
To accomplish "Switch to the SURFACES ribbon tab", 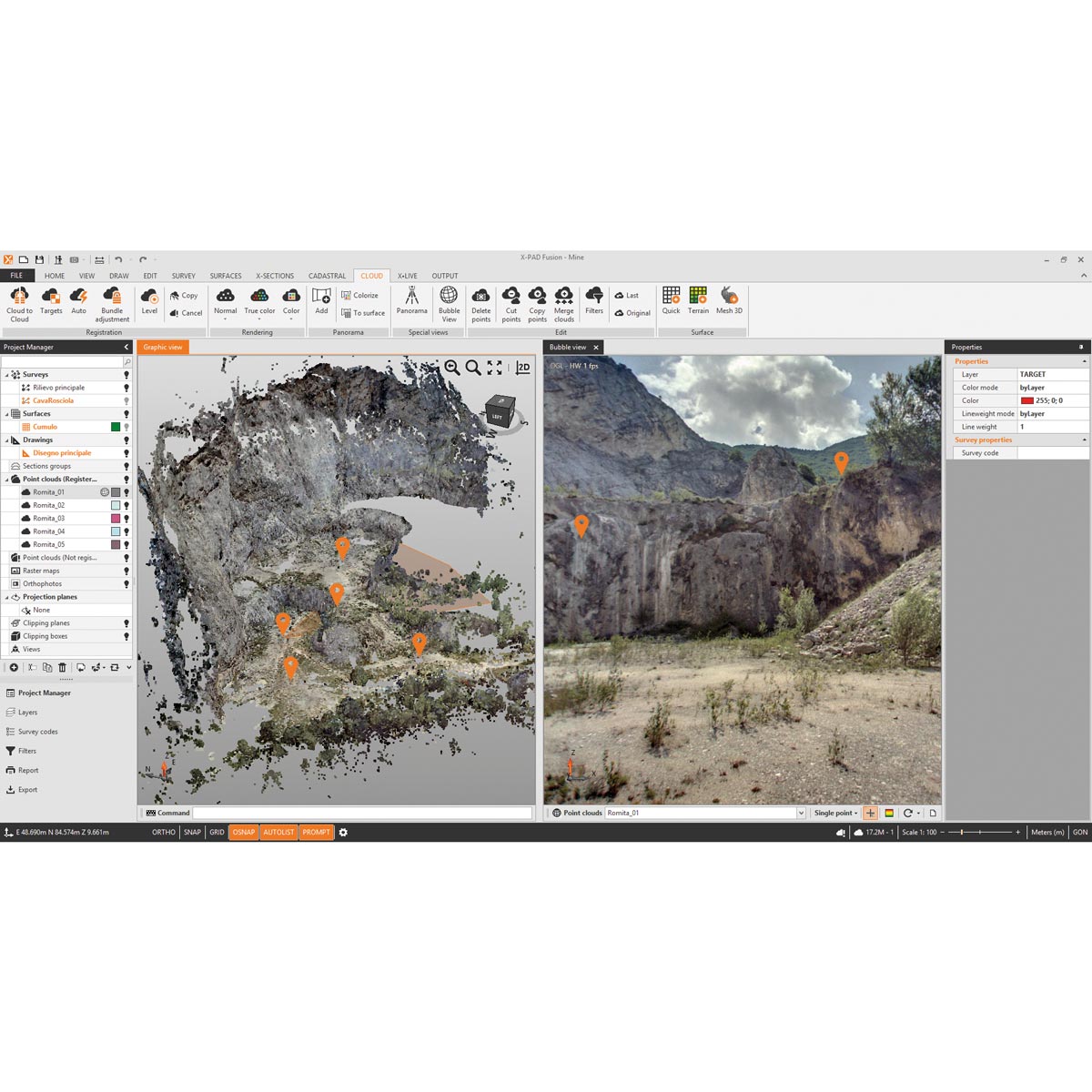I will click(226, 276).
